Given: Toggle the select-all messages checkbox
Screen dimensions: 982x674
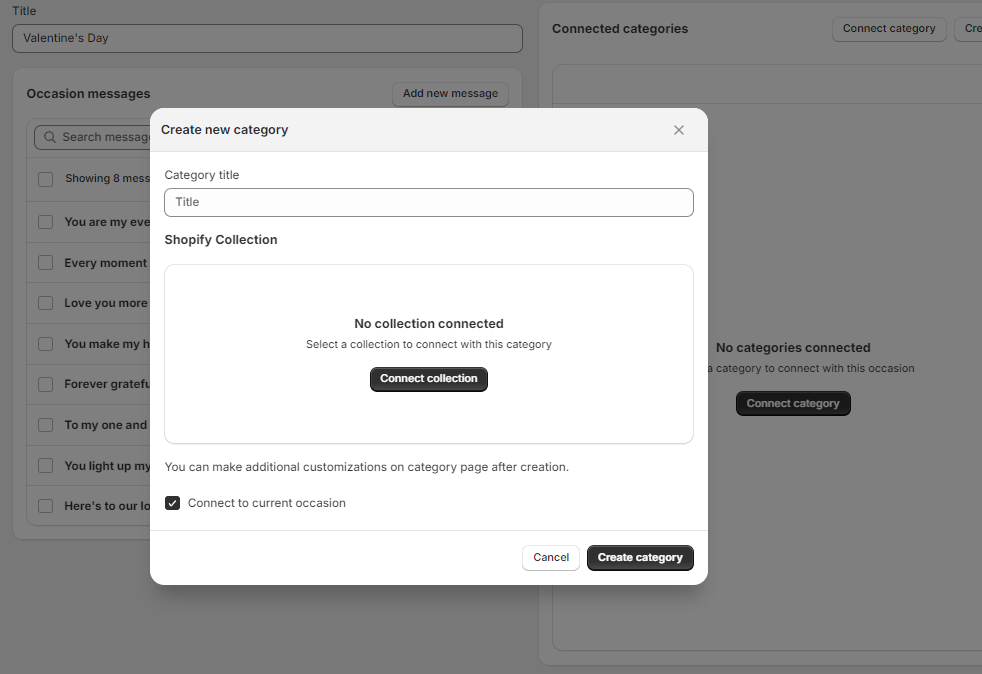Looking at the screenshot, I should click(x=45, y=179).
